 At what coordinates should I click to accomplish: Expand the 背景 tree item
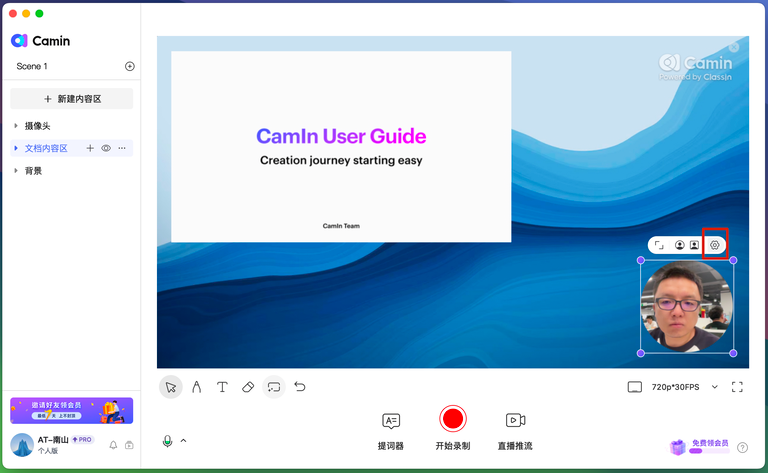pyautogui.click(x=16, y=171)
